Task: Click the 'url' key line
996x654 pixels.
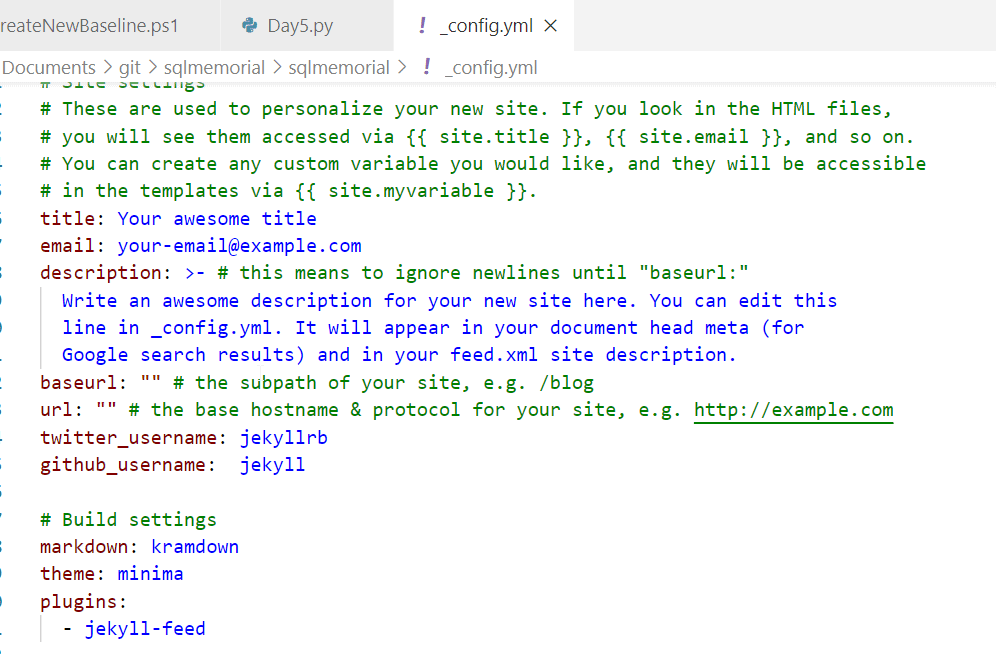Action: (x=57, y=410)
